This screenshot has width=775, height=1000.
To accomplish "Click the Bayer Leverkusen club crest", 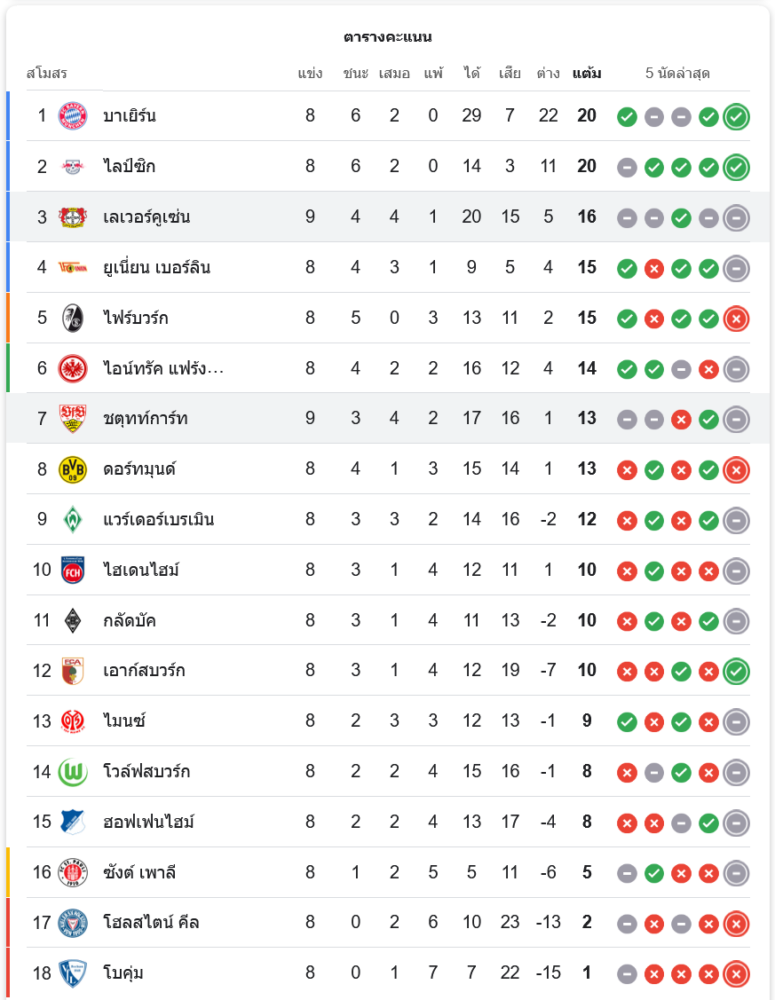I will point(72,217).
